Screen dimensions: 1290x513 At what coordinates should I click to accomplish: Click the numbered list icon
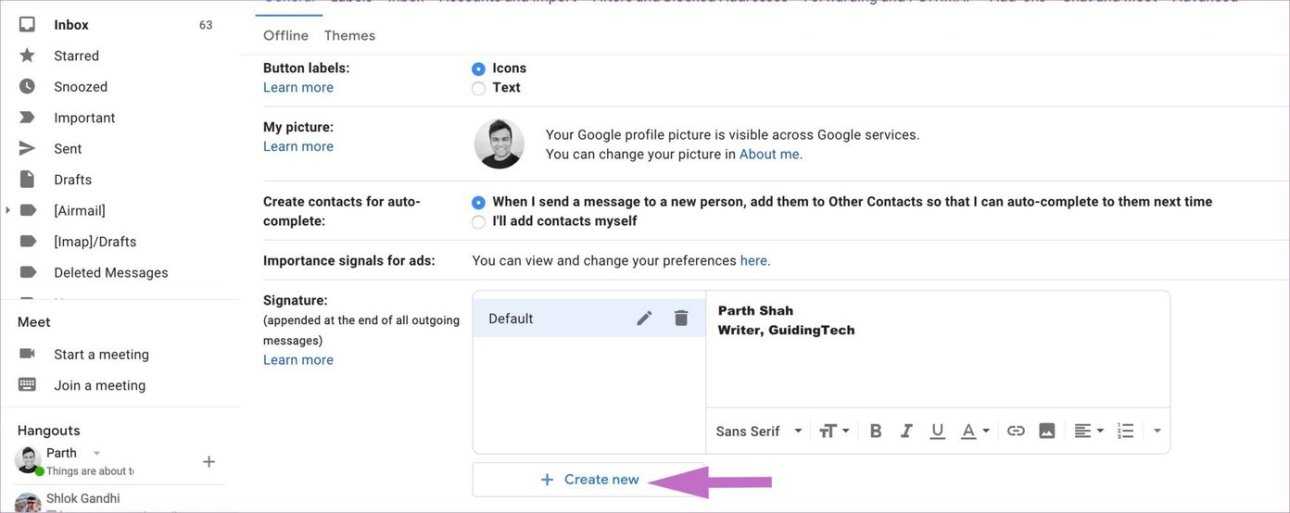[x=1126, y=431]
